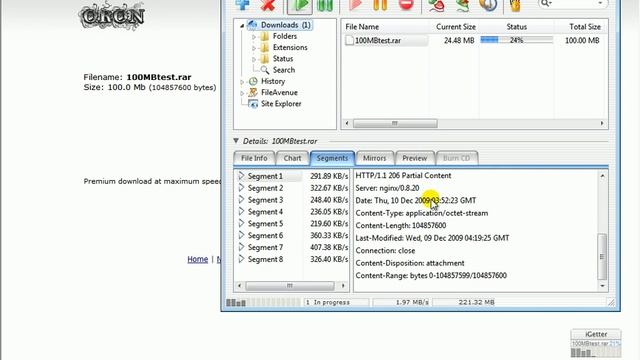The height and width of the screenshot is (360, 640).
Task: Switch to the Mirrors tab
Action: tap(374, 158)
